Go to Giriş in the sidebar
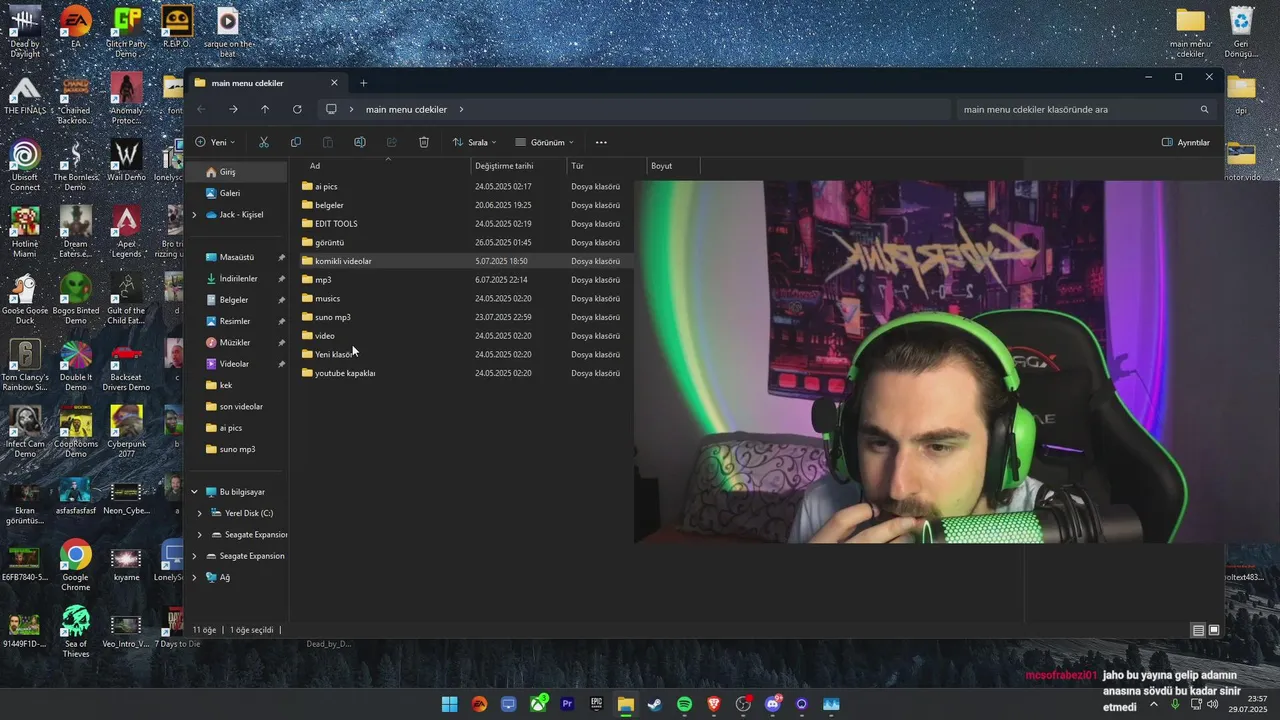 click(x=238, y=172)
